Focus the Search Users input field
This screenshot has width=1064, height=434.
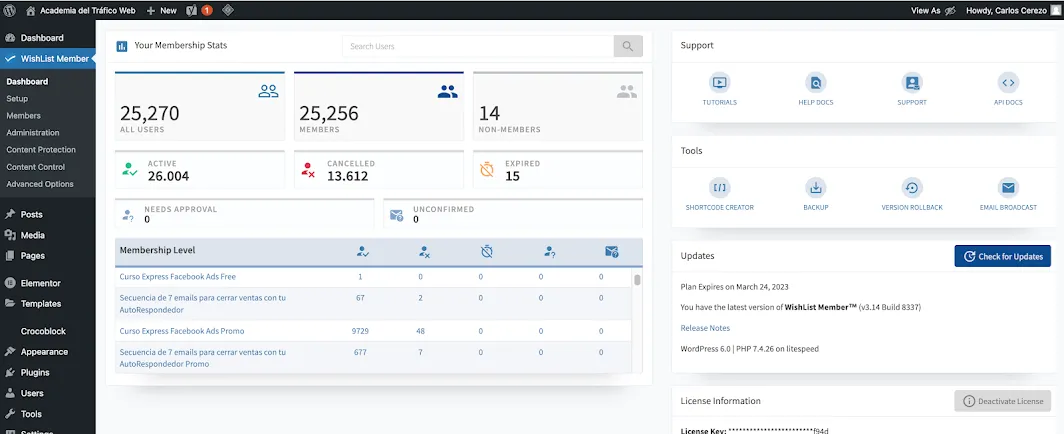click(x=478, y=46)
